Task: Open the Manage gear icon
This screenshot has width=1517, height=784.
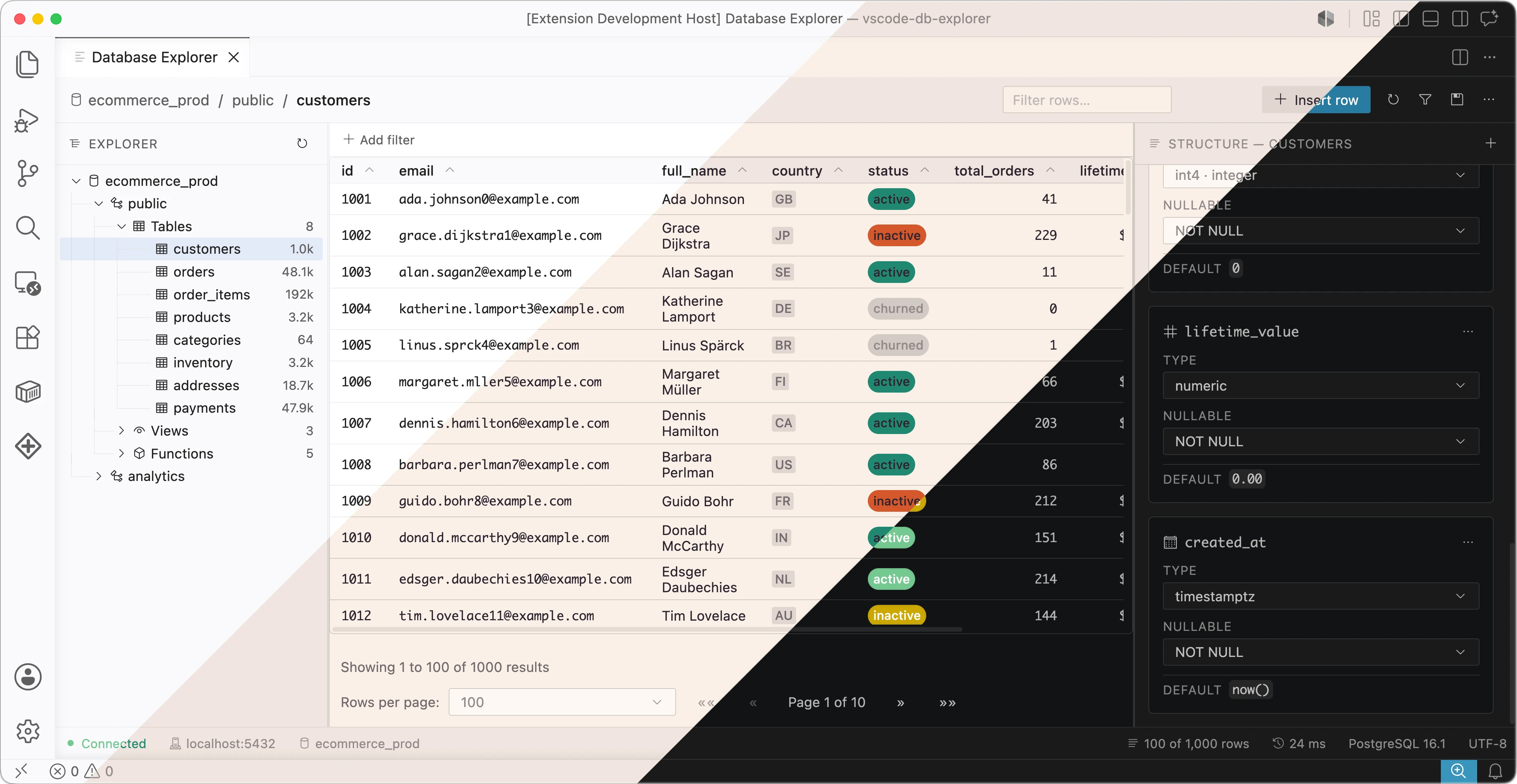Action: pos(27,732)
